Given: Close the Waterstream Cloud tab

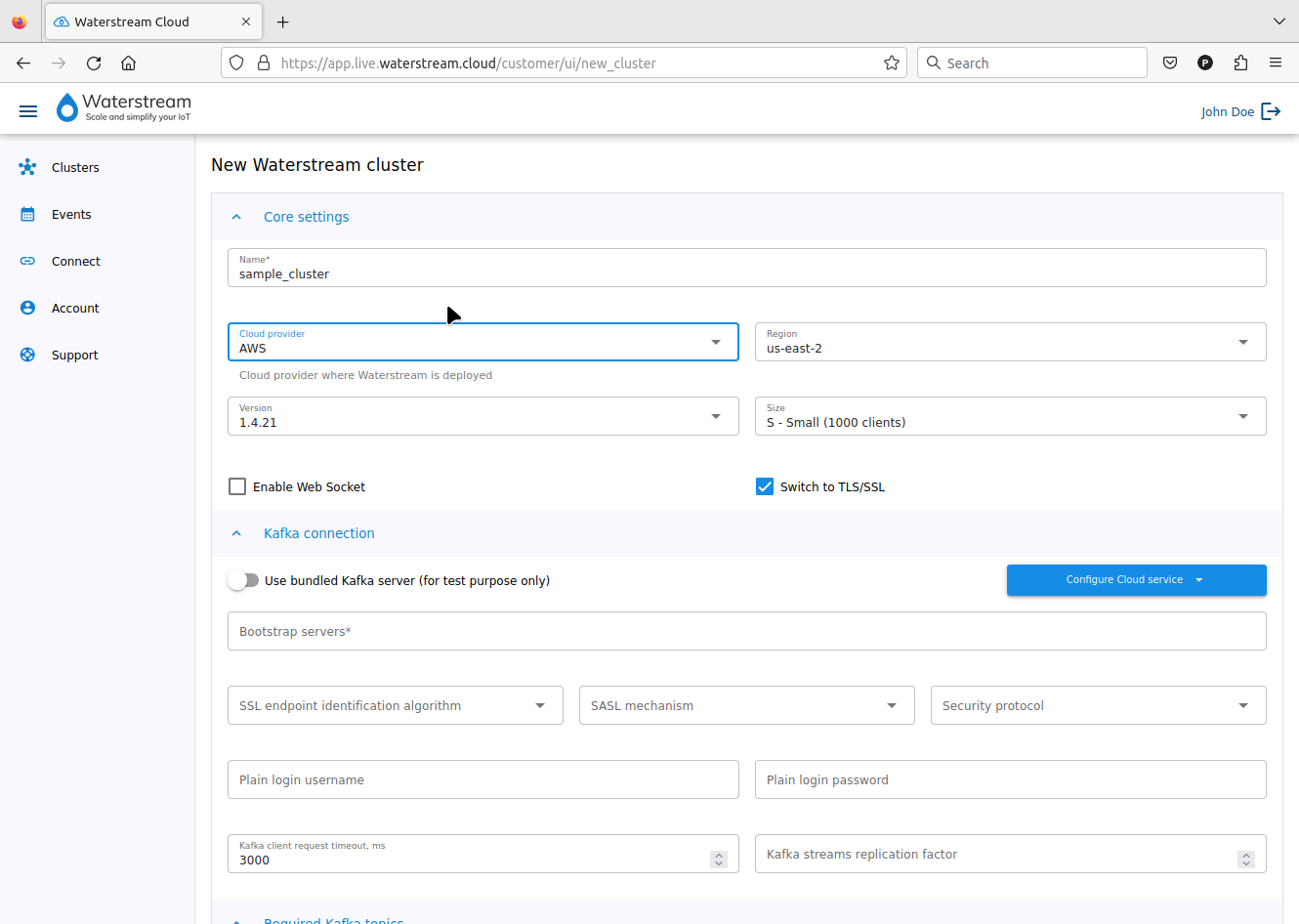Looking at the screenshot, I should tap(246, 21).
